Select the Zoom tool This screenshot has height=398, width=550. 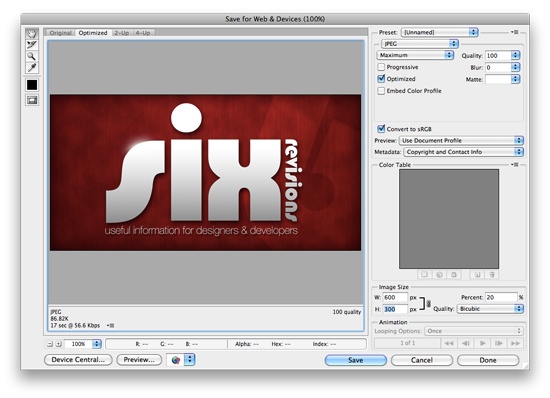pos(32,56)
